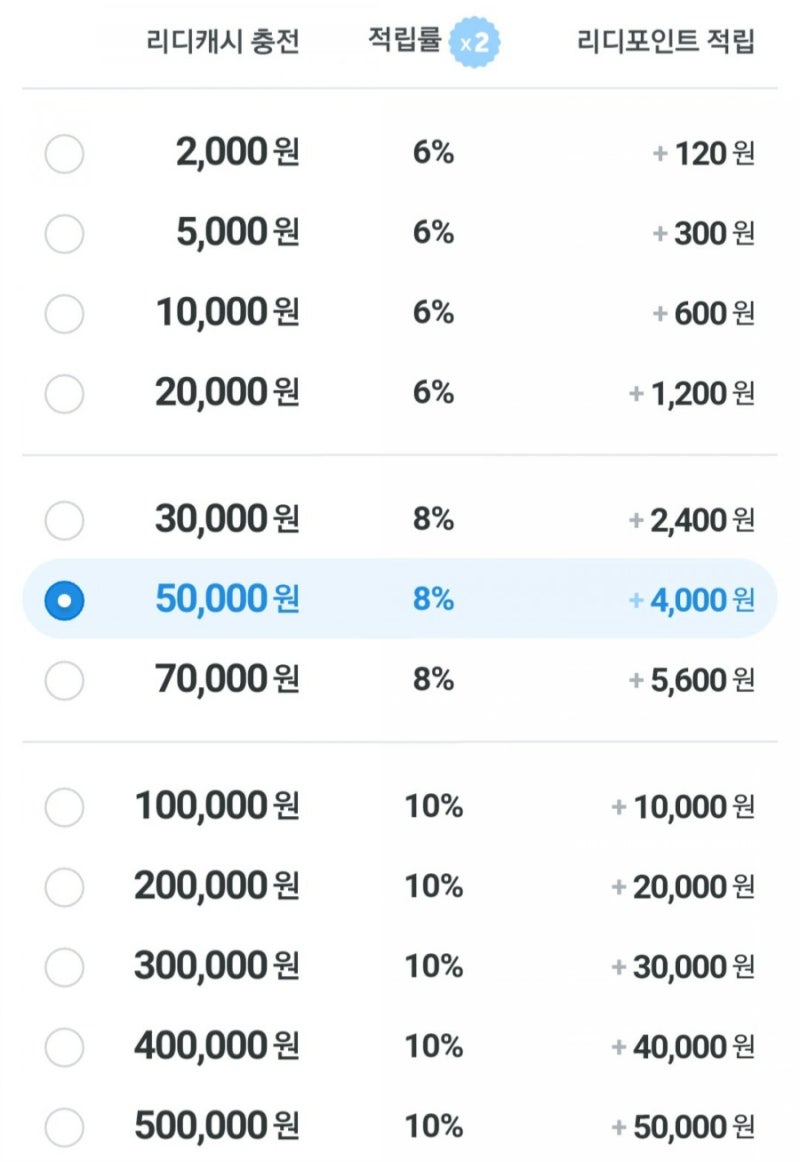Choose the 70,000원 radio button
The image size is (800, 1162).
click(65, 680)
